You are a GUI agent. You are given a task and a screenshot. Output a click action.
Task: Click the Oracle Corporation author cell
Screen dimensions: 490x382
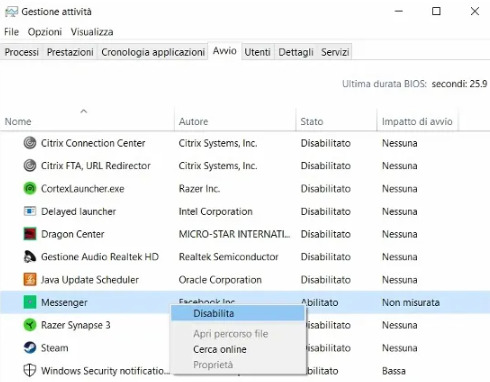tap(220, 280)
